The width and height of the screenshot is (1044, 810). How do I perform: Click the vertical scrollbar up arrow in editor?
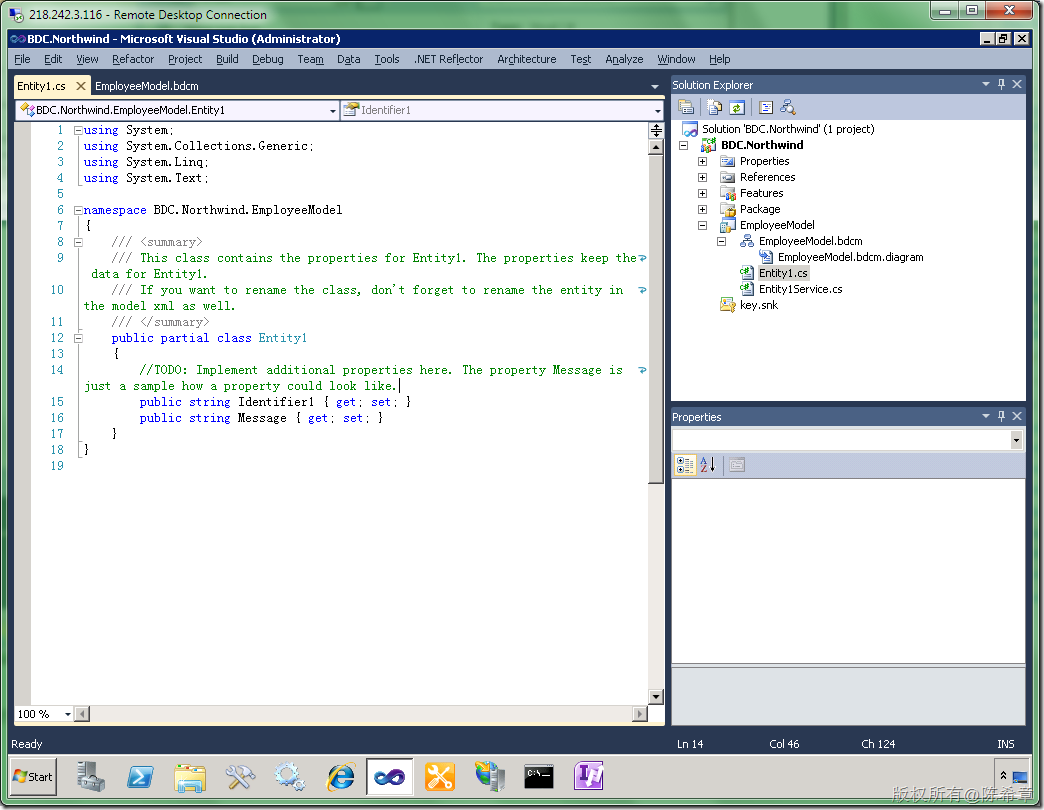pos(656,147)
